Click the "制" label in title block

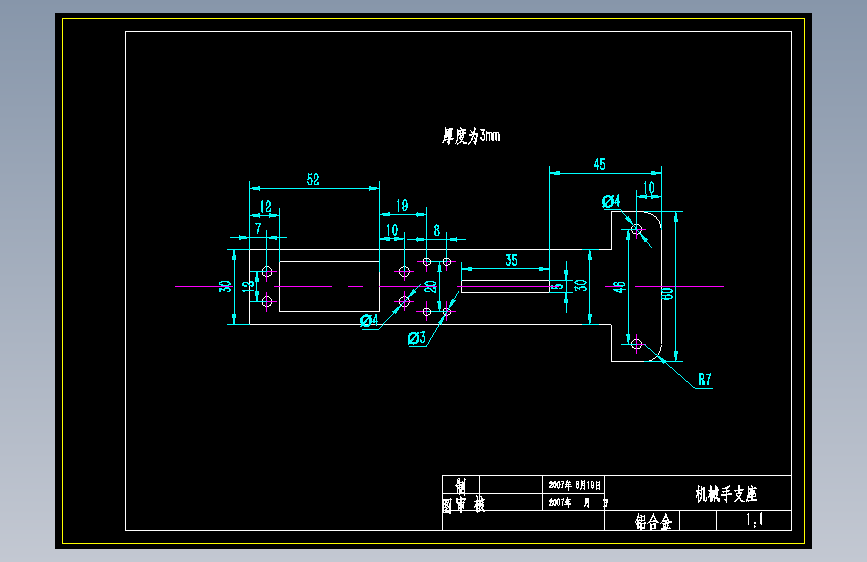pos(461,486)
